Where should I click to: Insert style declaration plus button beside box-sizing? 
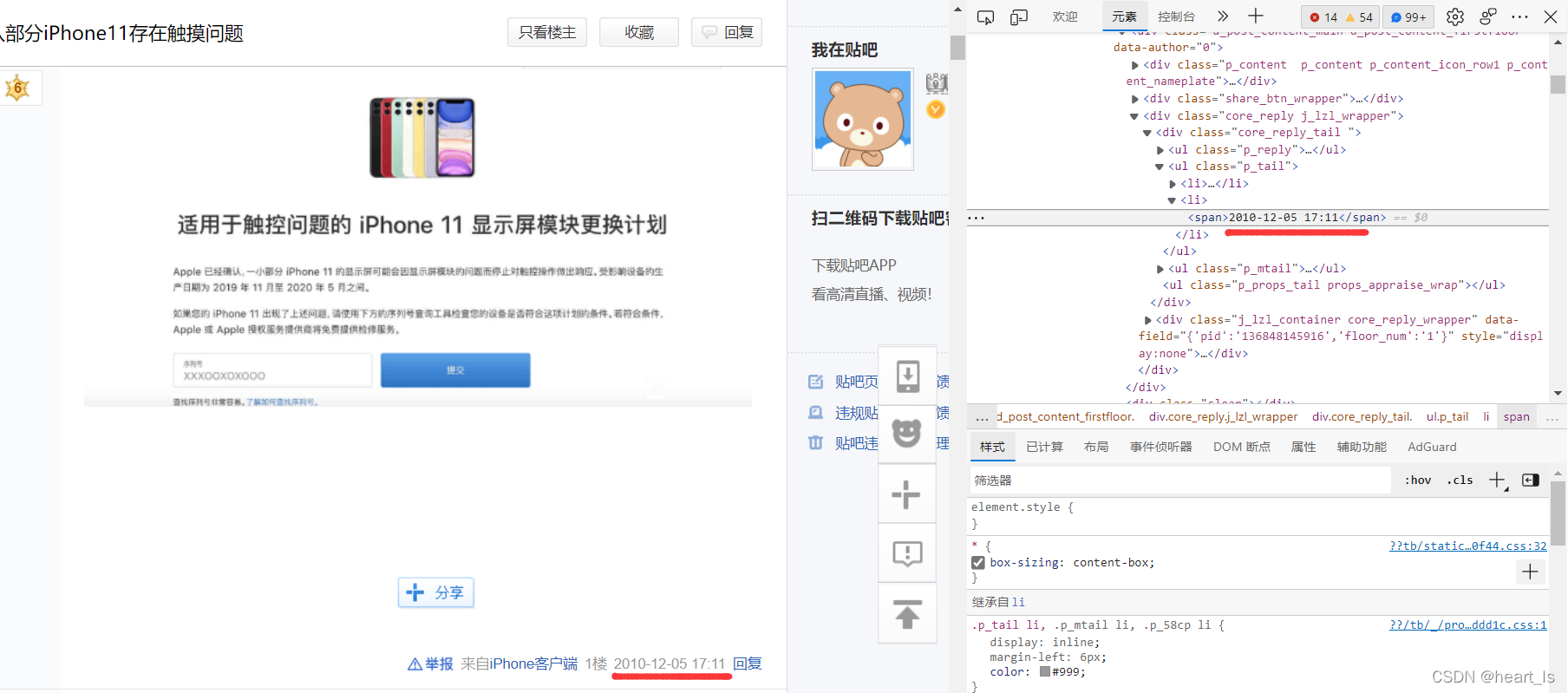tap(1530, 572)
